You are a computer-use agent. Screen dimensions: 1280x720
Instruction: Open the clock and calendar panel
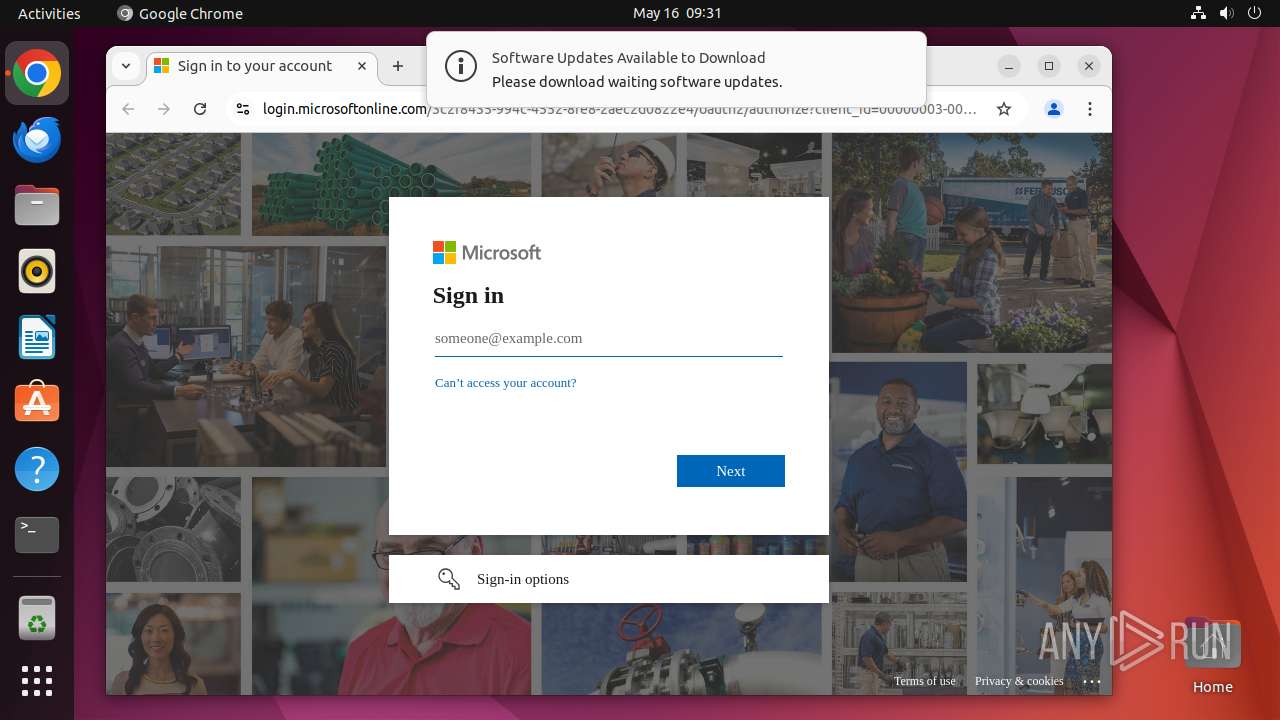677,13
